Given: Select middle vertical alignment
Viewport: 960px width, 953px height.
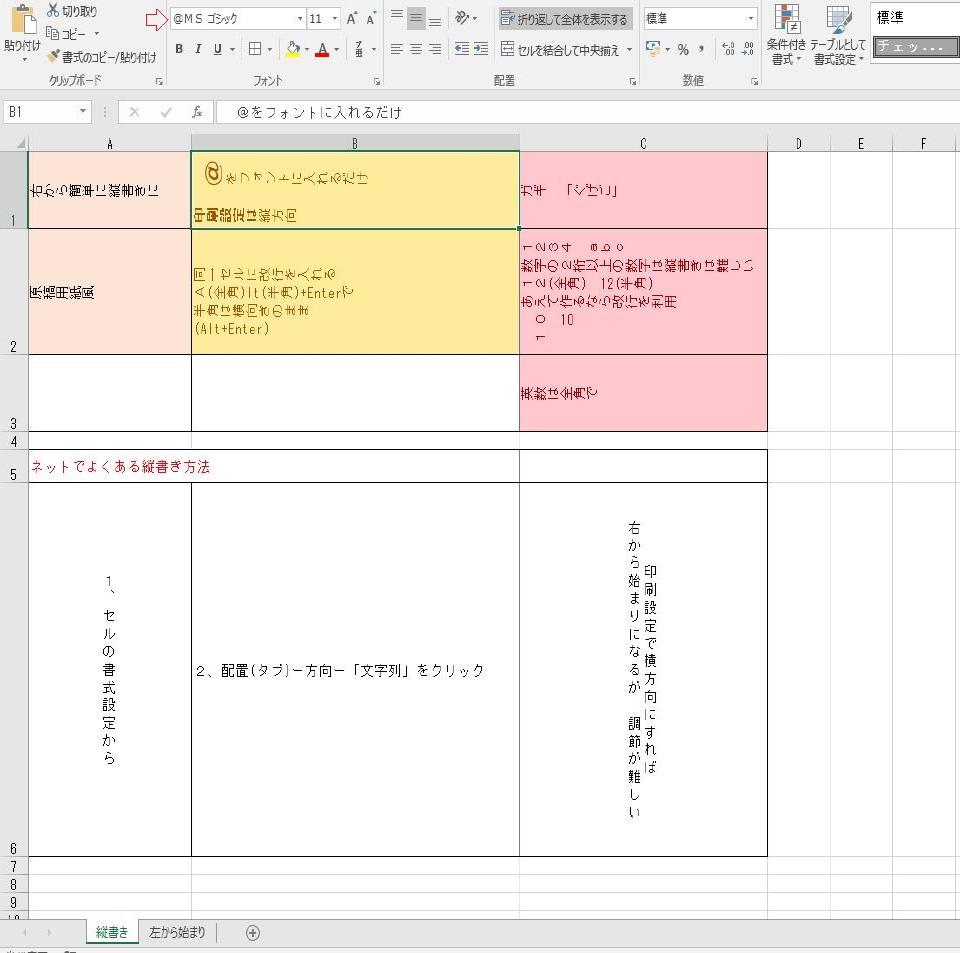Looking at the screenshot, I should pyautogui.click(x=416, y=18).
